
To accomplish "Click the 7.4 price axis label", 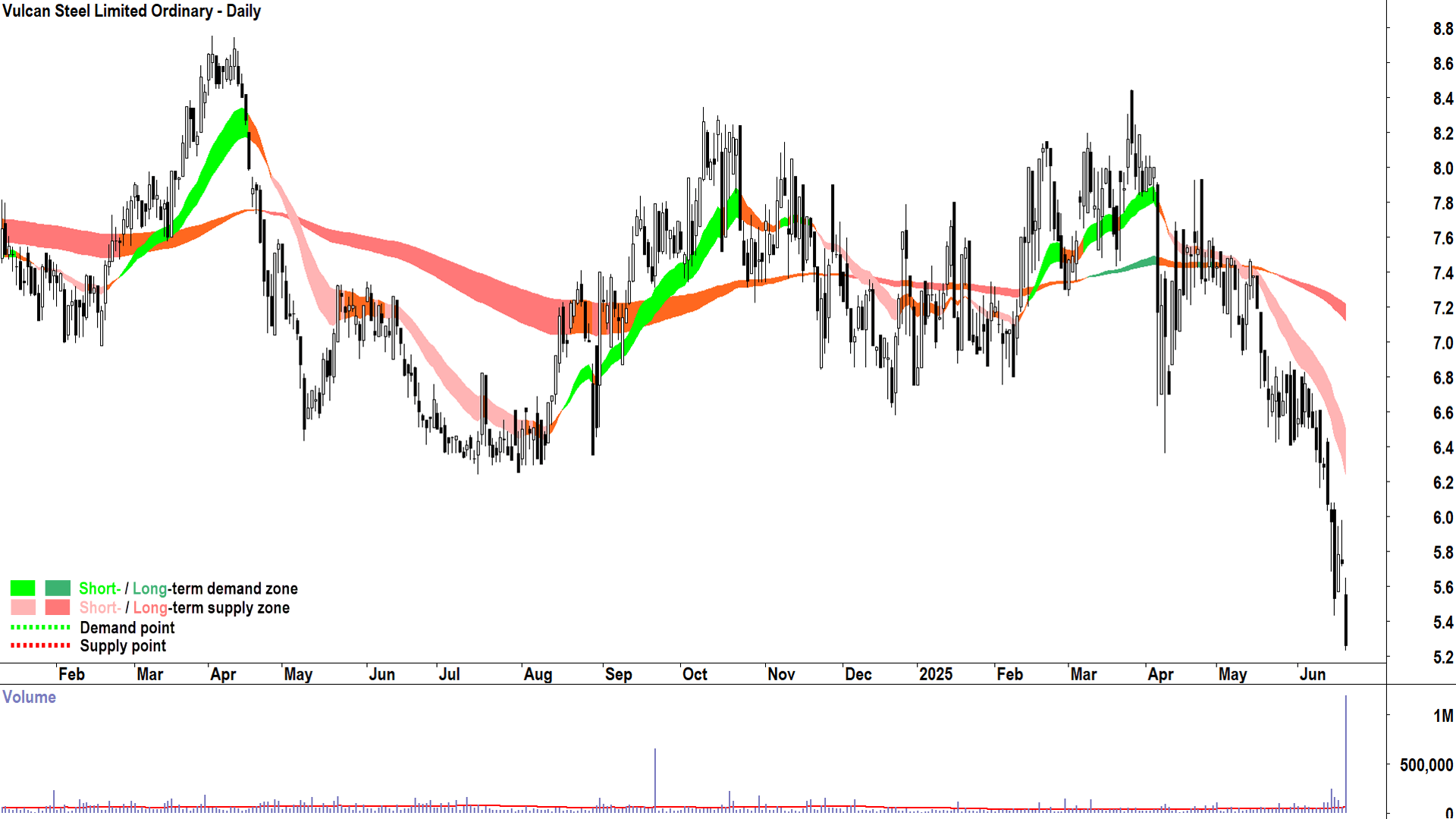I will 1442,273.
